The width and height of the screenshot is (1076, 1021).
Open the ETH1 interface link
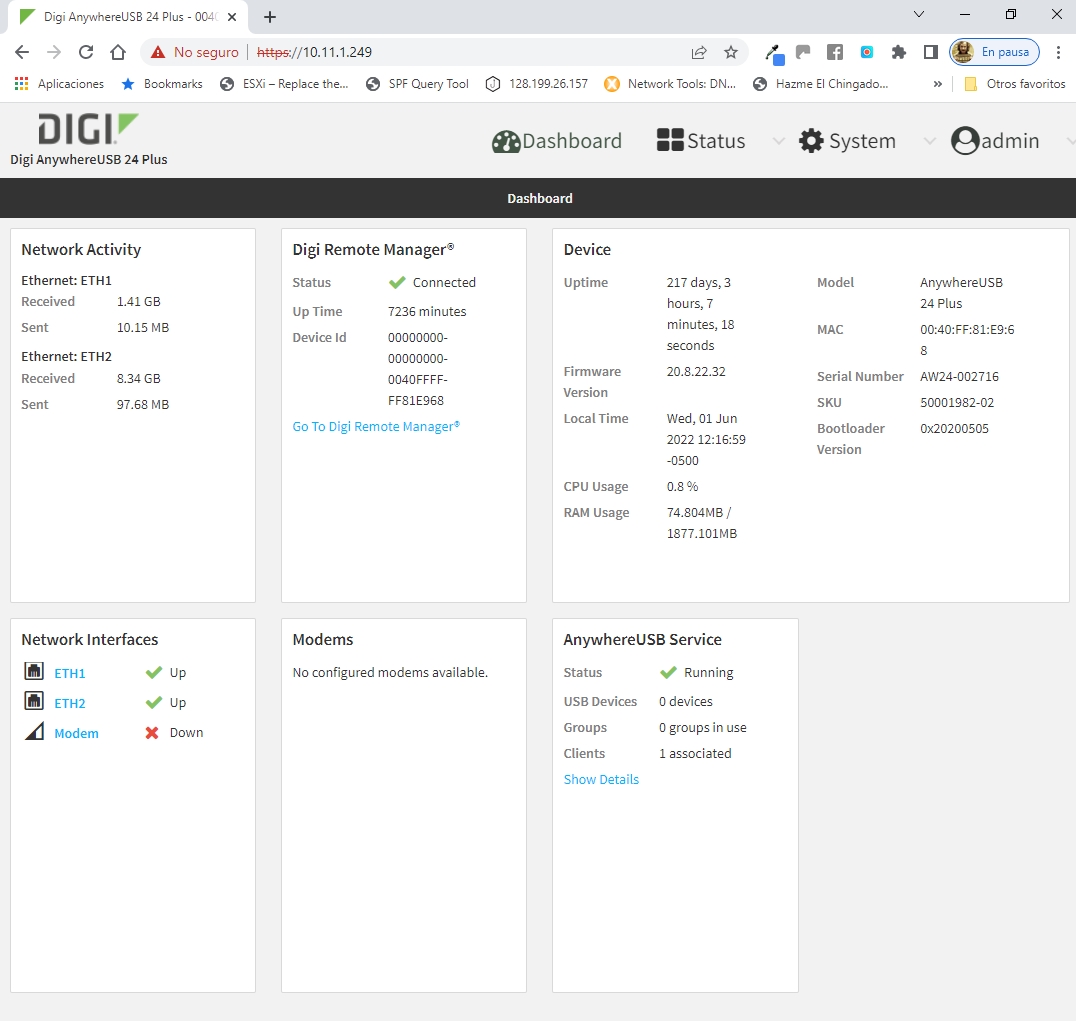70,673
